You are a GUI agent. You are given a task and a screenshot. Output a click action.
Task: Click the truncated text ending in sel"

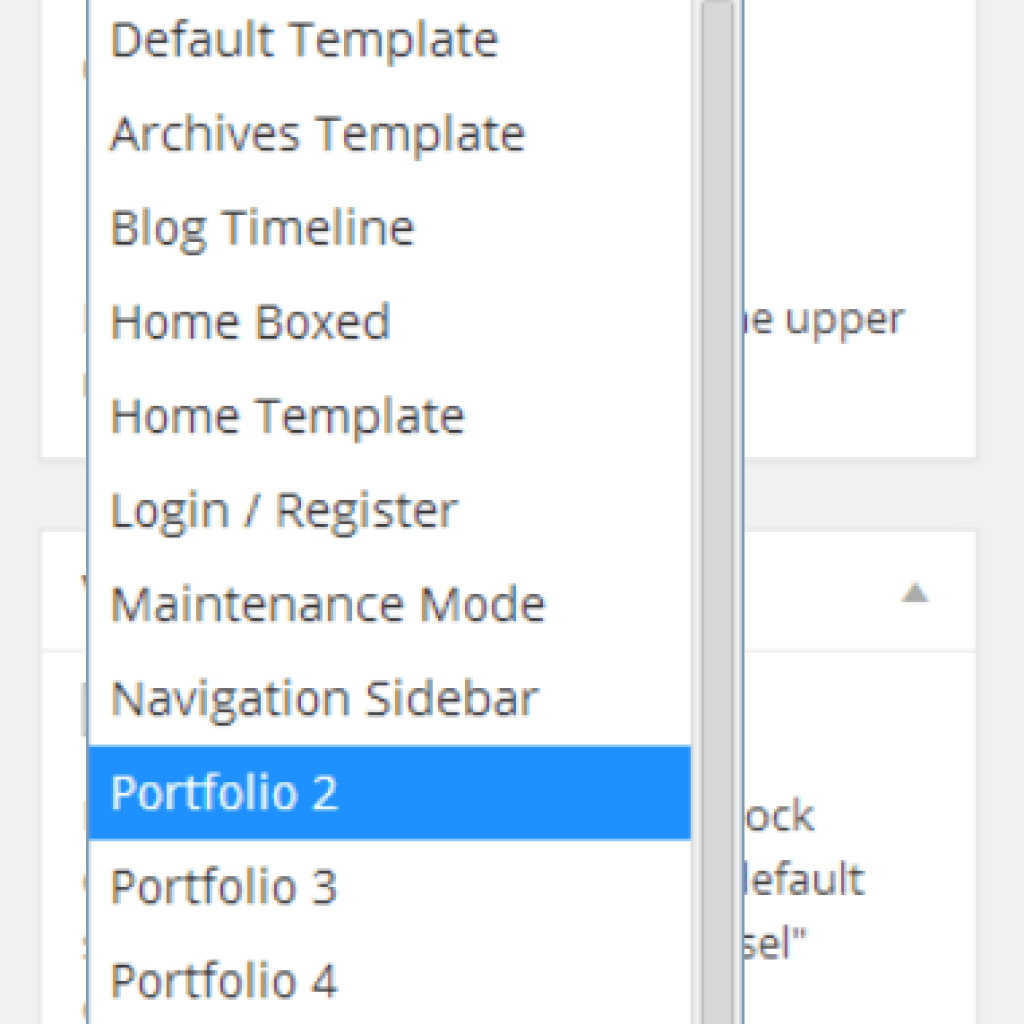pyautogui.click(x=776, y=943)
